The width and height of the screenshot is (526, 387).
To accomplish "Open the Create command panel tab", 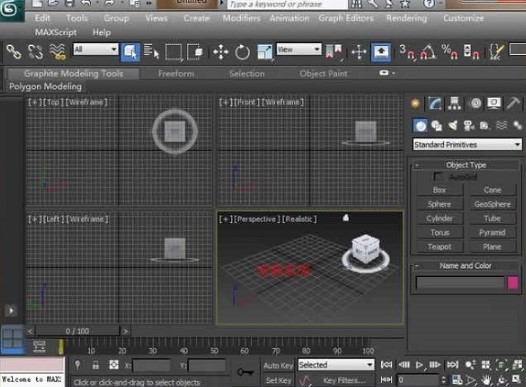I will (x=415, y=104).
